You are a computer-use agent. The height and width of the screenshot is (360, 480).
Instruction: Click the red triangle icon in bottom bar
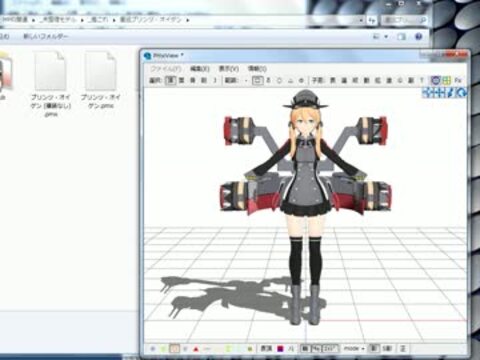196,349
